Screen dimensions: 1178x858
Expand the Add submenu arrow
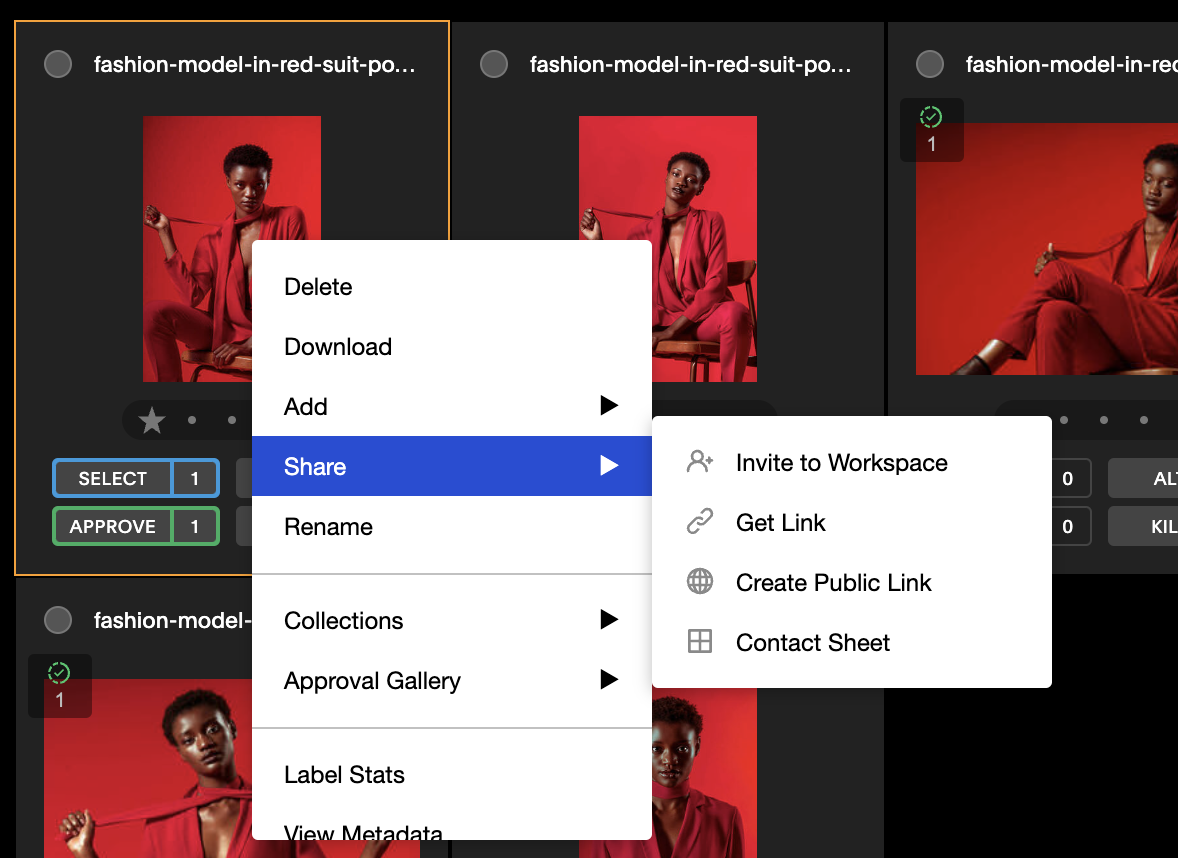coord(609,406)
